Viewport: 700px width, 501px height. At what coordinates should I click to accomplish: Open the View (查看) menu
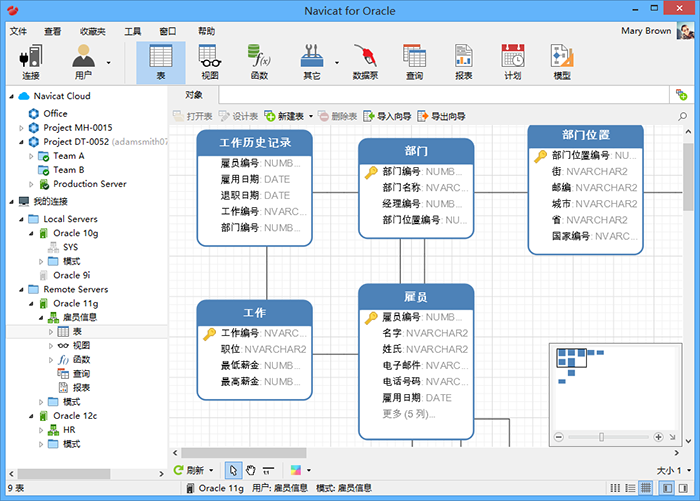[x=52, y=31]
